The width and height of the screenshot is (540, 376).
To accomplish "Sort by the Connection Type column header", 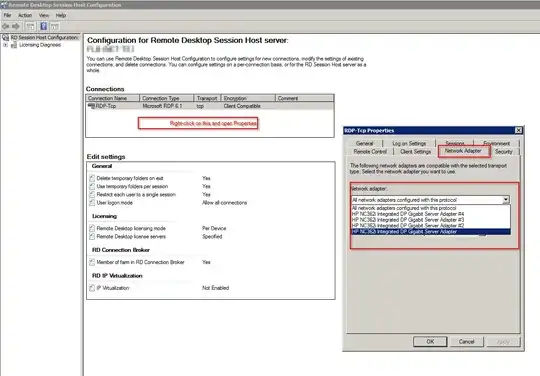I will click(167, 98).
